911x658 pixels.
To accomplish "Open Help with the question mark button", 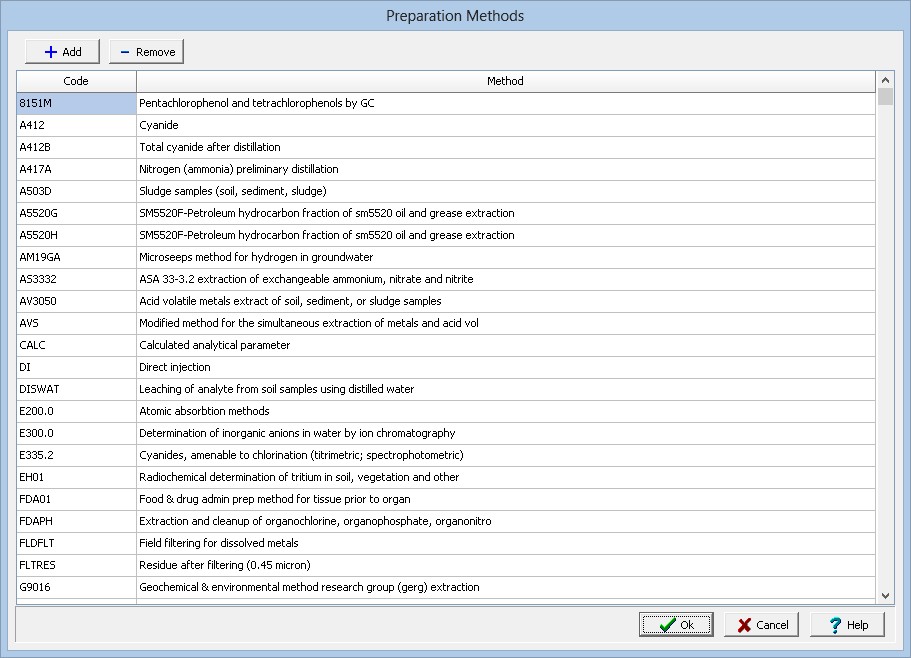I will point(847,625).
